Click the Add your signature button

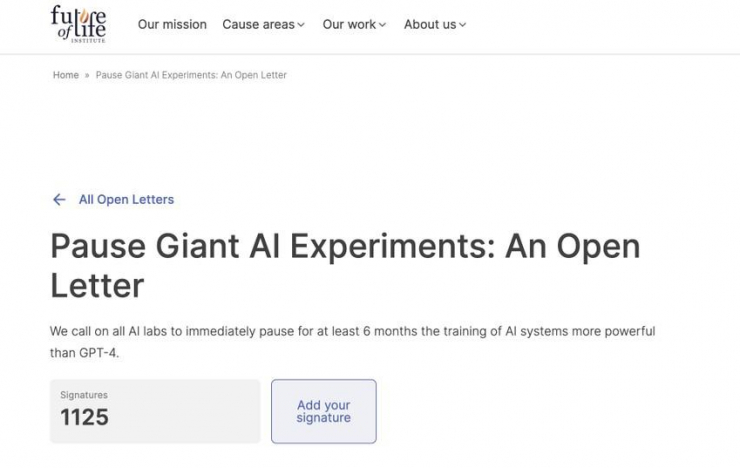[x=324, y=411]
